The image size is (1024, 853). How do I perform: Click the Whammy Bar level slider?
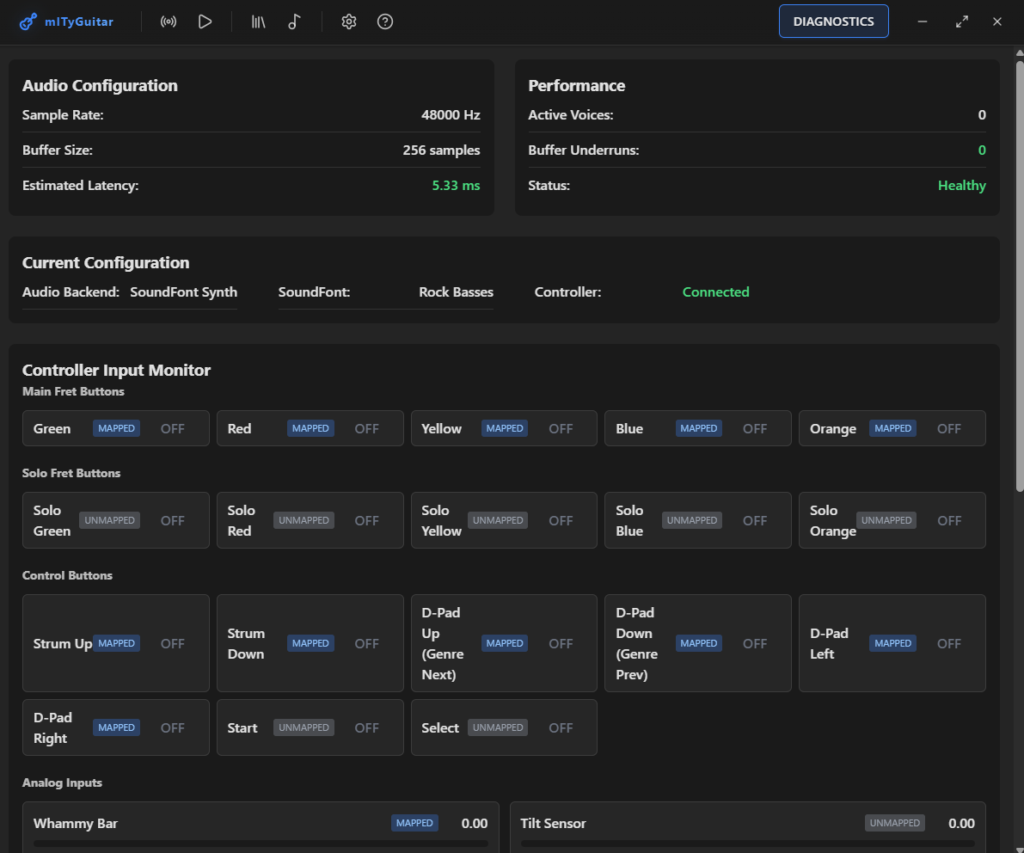pos(260,843)
